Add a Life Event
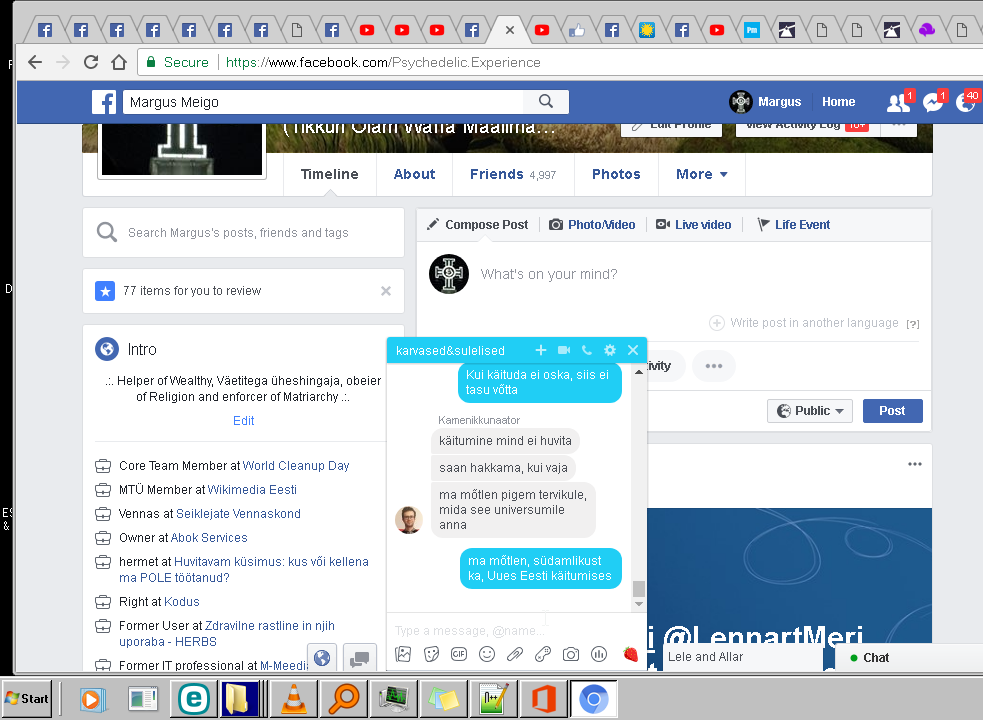Image resolution: width=983 pixels, height=720 pixels. pos(793,225)
